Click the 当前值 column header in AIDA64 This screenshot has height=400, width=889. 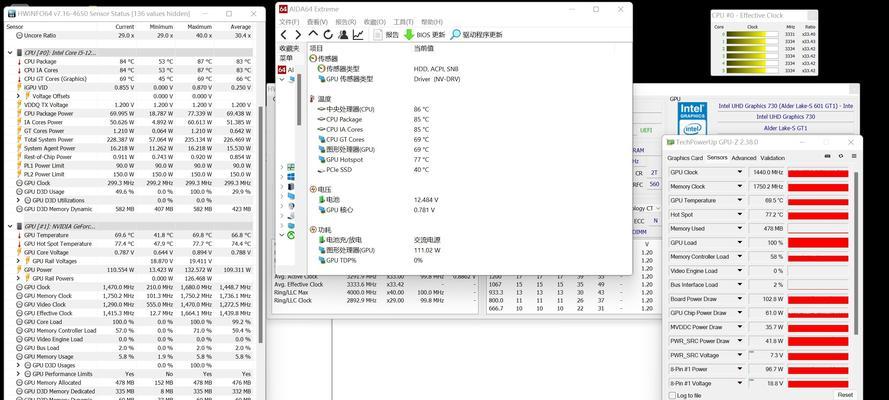pyautogui.click(x=425, y=49)
